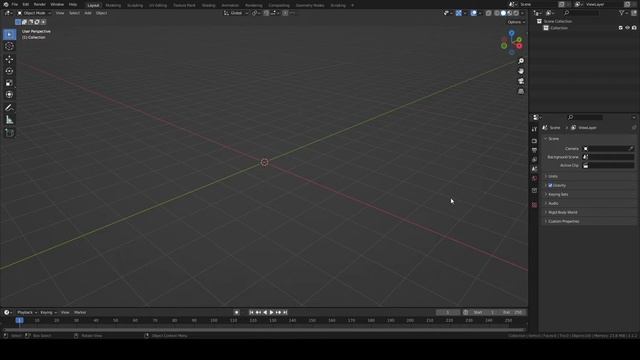This screenshot has width=640, height=360.
Task: Click the timeline End frame field
Action: click(512, 313)
